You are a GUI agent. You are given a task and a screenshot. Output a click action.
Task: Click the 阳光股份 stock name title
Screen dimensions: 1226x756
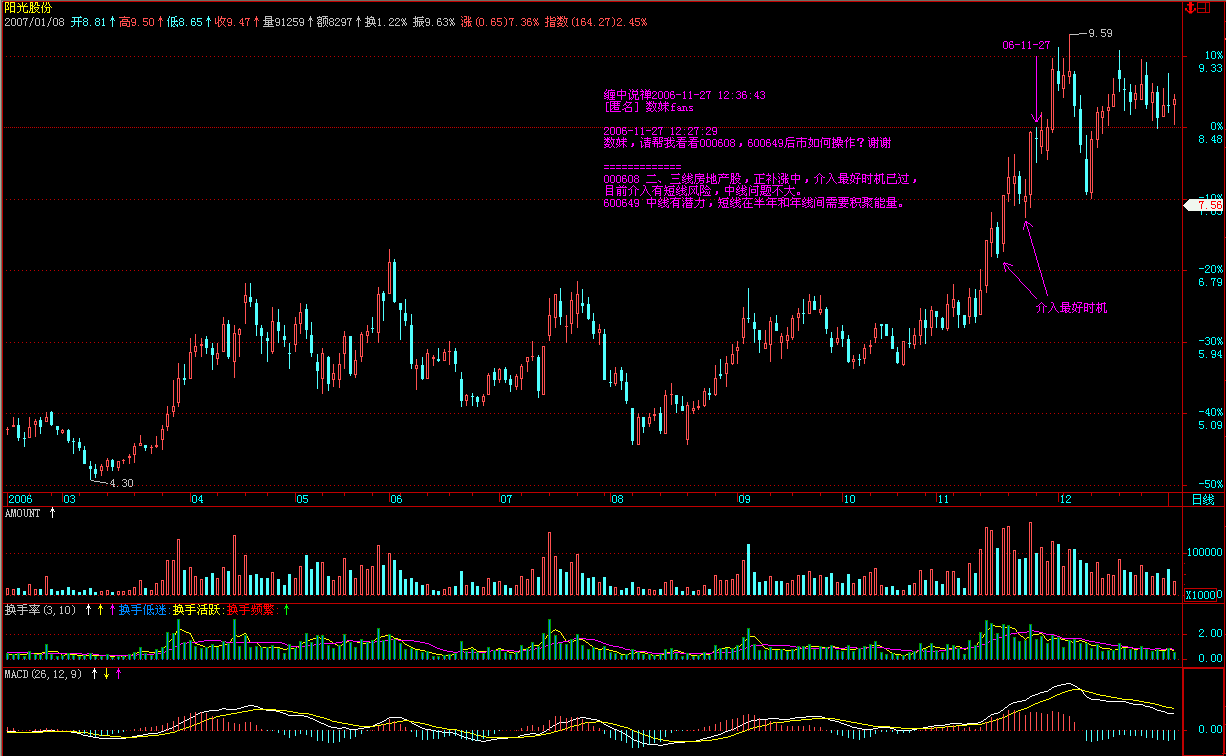[28, 7]
